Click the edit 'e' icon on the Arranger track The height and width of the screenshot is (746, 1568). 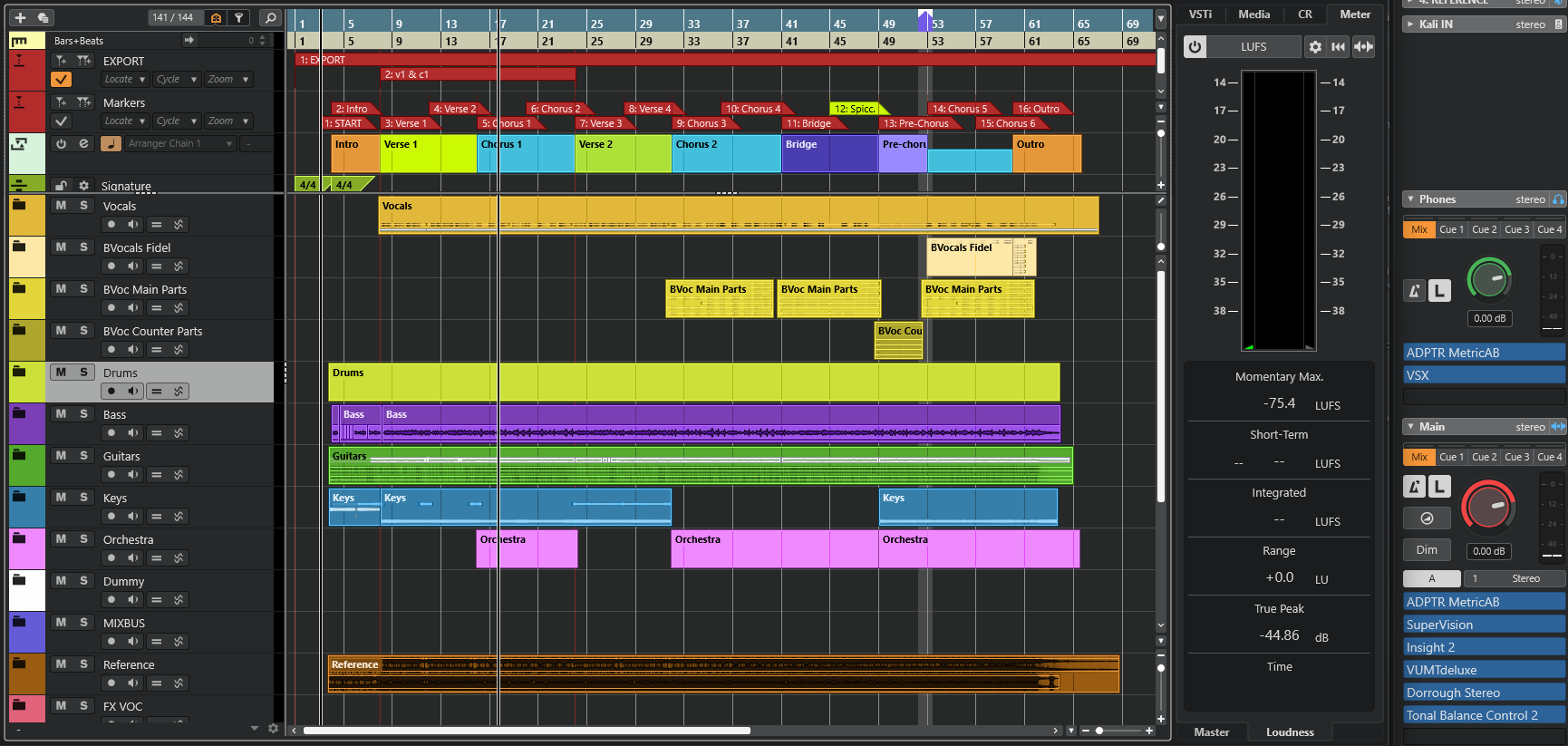(83, 143)
